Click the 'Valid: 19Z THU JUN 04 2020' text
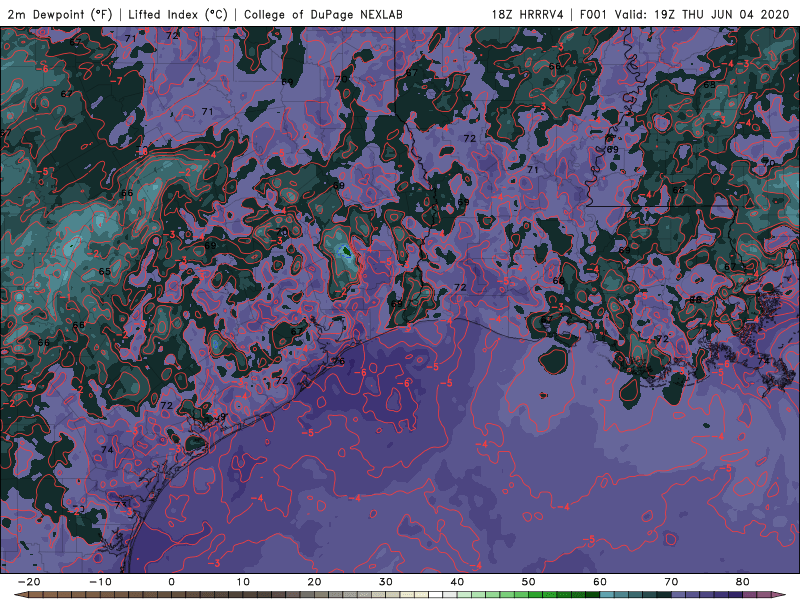This screenshot has width=800, height=600. coord(702,14)
